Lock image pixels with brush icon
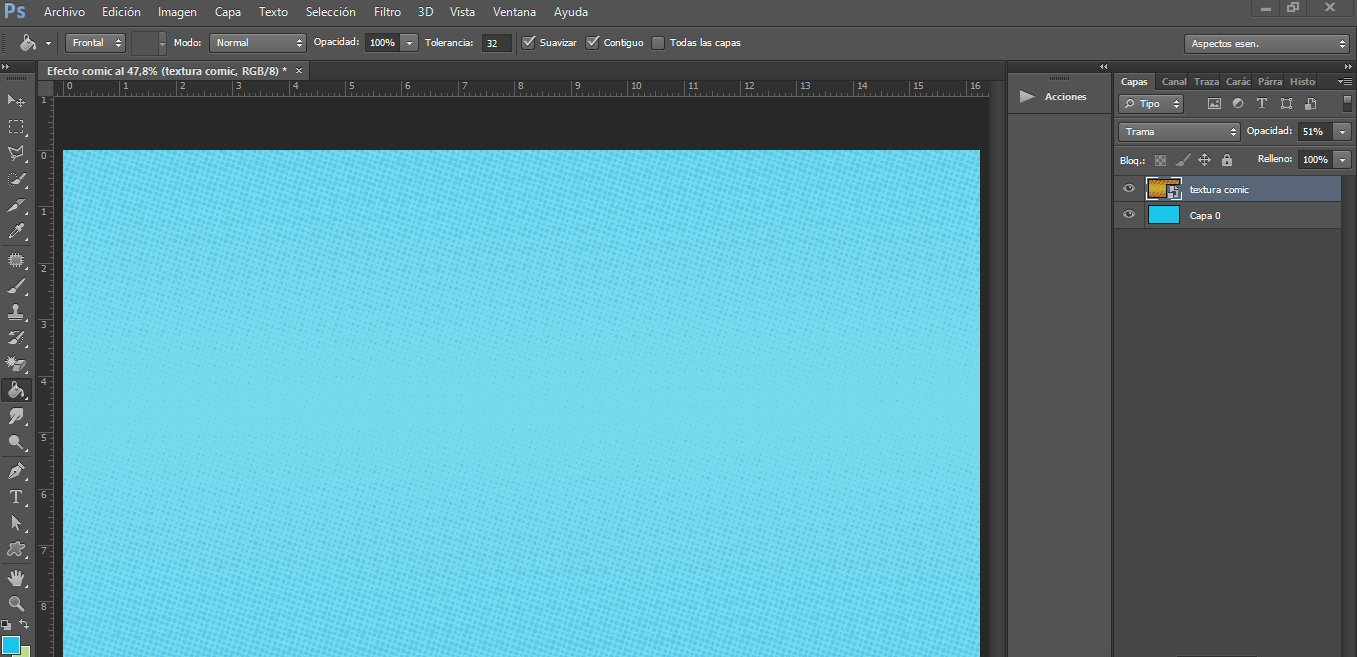This screenshot has width=1357, height=657. [1182, 160]
